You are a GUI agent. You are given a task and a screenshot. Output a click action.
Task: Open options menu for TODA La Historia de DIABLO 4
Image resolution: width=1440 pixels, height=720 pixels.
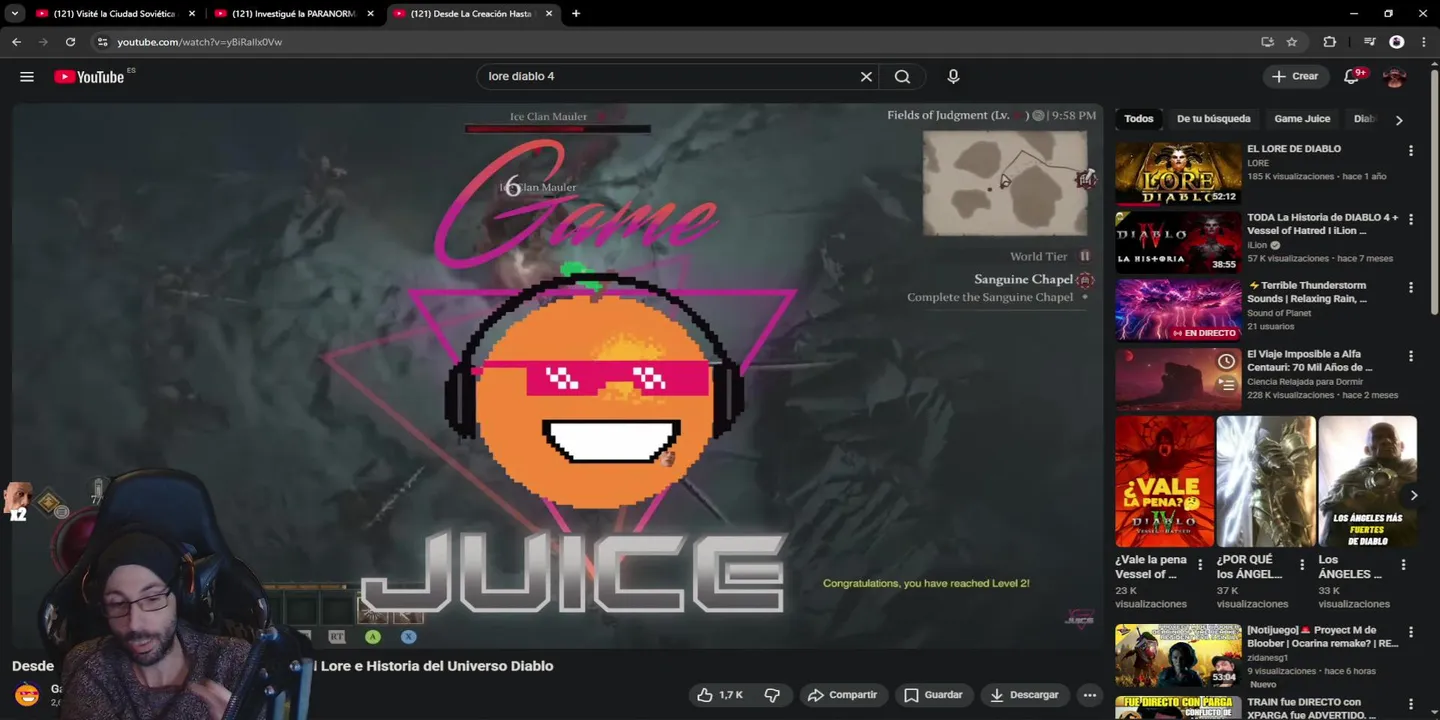[1411, 219]
